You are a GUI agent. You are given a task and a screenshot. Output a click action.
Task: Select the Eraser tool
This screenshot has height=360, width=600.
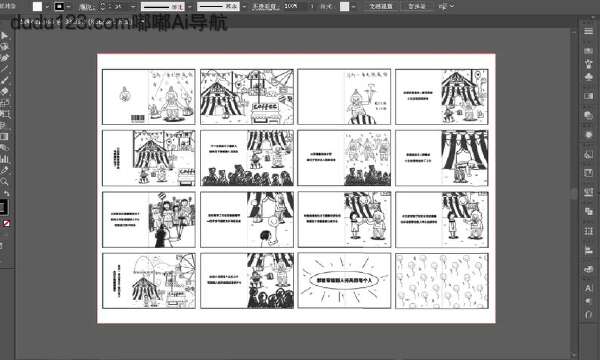click(x=4, y=91)
